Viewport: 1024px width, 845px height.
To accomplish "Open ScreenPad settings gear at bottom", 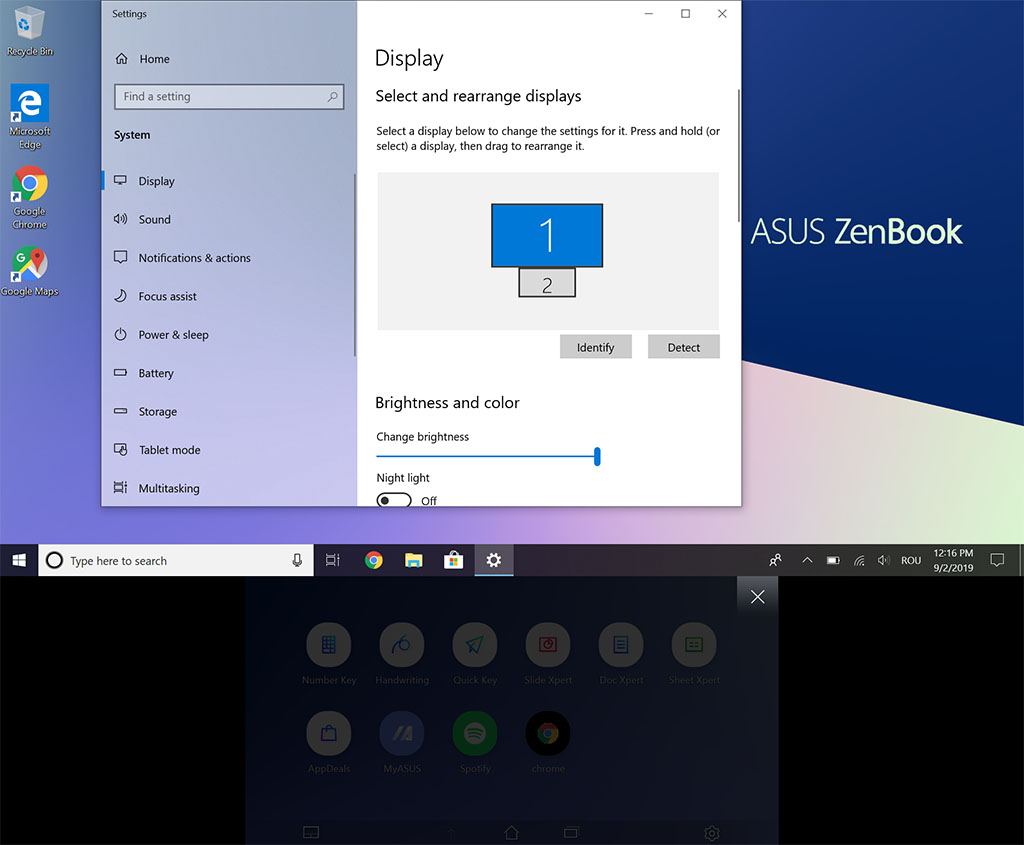I will pyautogui.click(x=712, y=833).
